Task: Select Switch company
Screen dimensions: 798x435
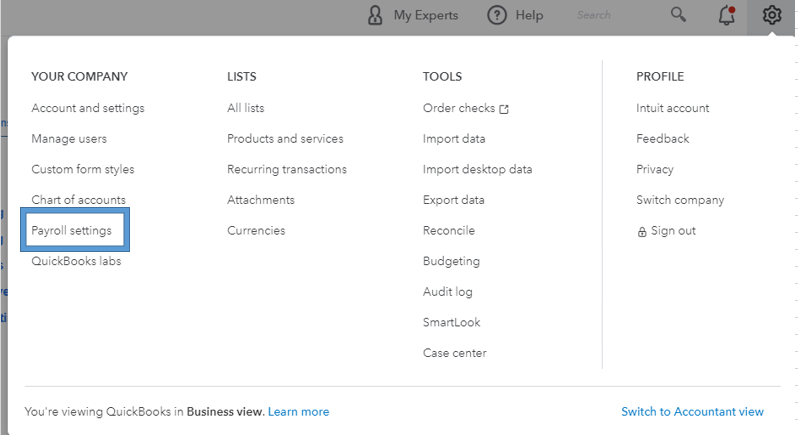Action: click(680, 200)
